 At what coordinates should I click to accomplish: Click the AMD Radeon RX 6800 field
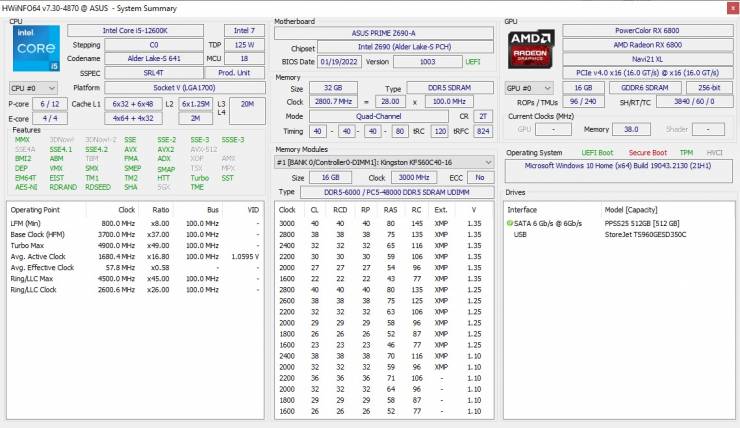(x=648, y=45)
